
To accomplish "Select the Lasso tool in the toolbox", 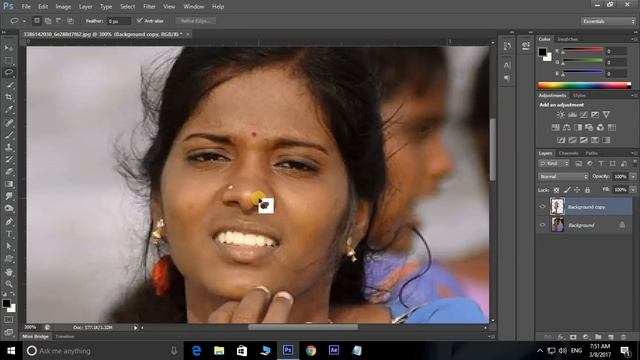I will (x=9, y=73).
